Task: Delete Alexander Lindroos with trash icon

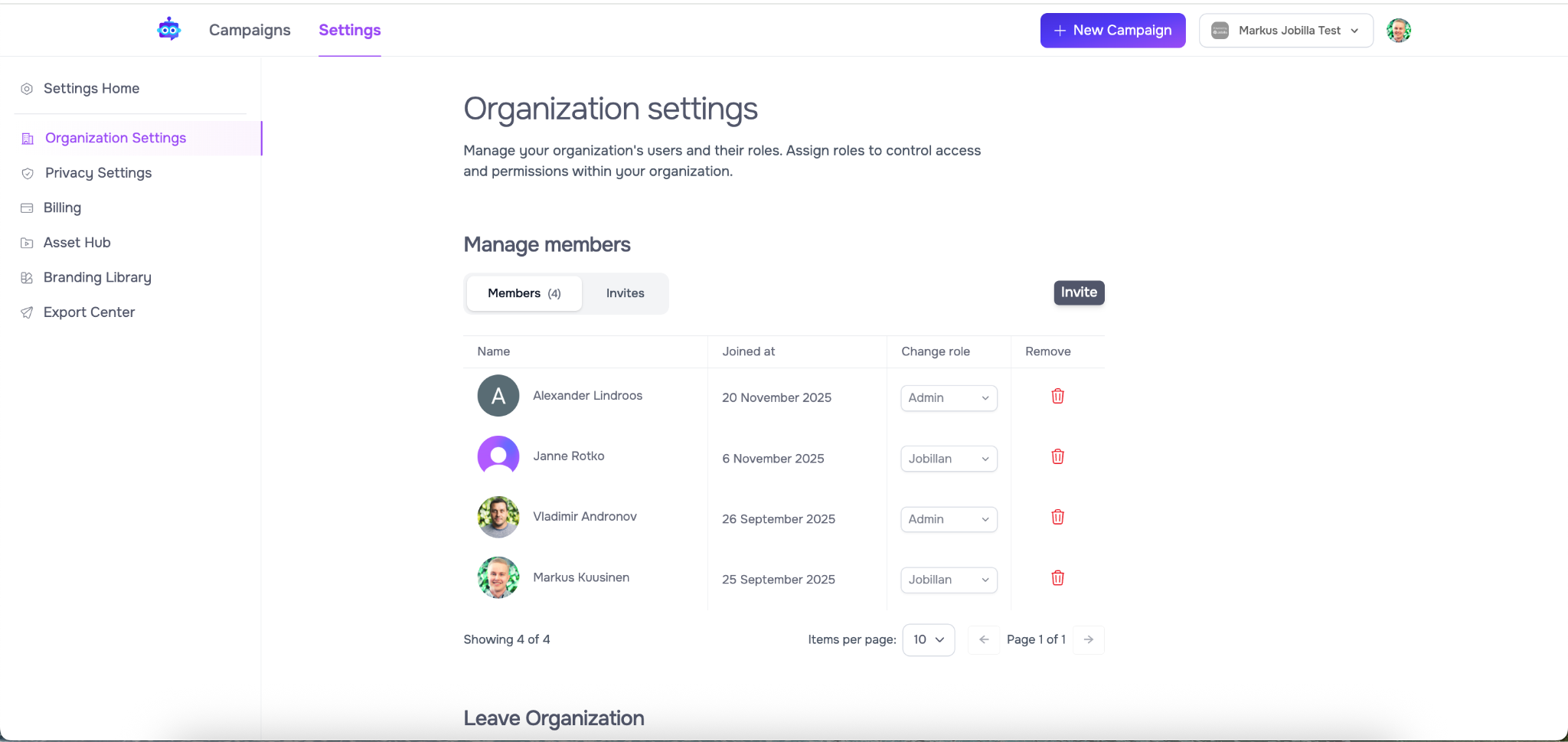Action: [x=1057, y=397]
